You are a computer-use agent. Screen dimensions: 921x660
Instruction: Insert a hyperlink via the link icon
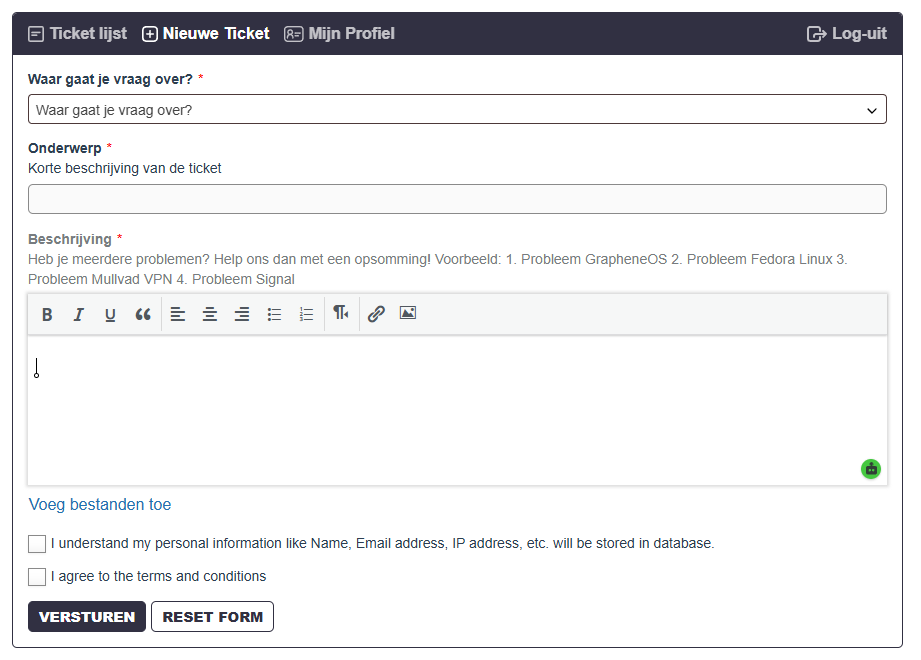point(376,314)
